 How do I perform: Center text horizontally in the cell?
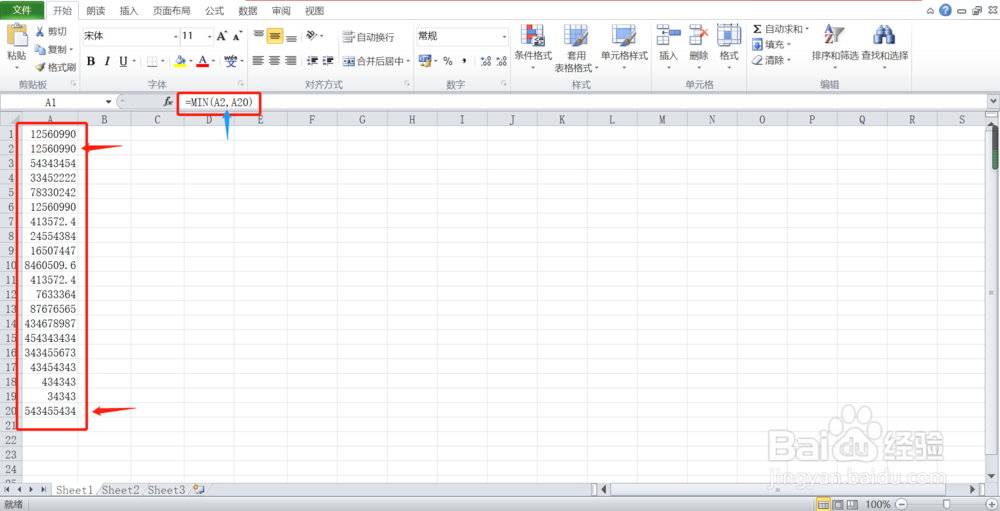pyautogui.click(x=275, y=61)
